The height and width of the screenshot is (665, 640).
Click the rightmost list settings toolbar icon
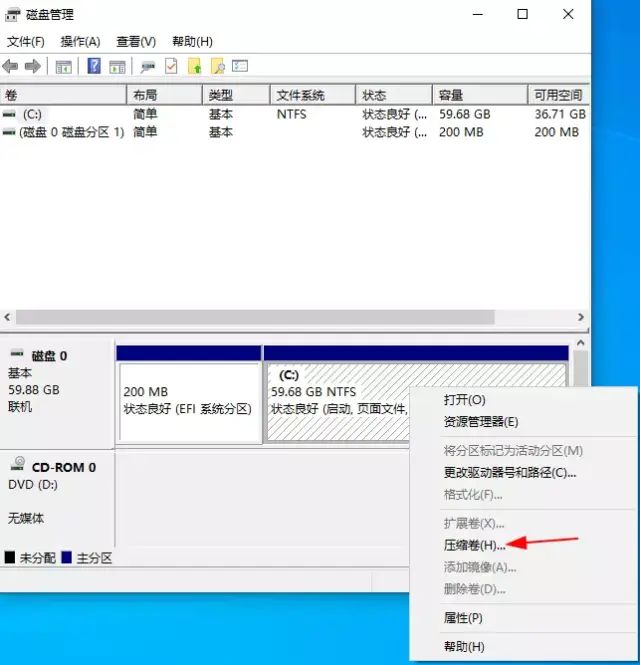240,66
